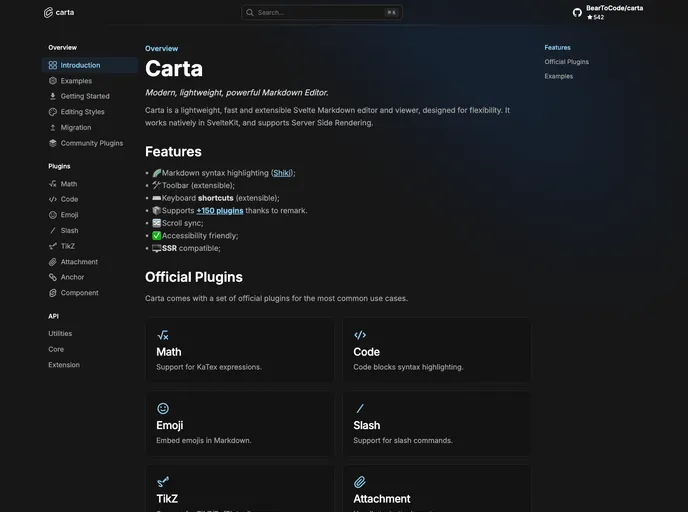
Task: Open the Emoji plugin card title
Action: pyautogui.click(x=169, y=425)
